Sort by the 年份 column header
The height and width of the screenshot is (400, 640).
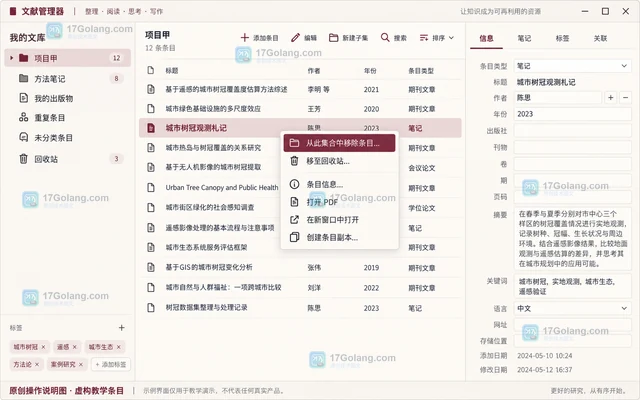(x=370, y=71)
